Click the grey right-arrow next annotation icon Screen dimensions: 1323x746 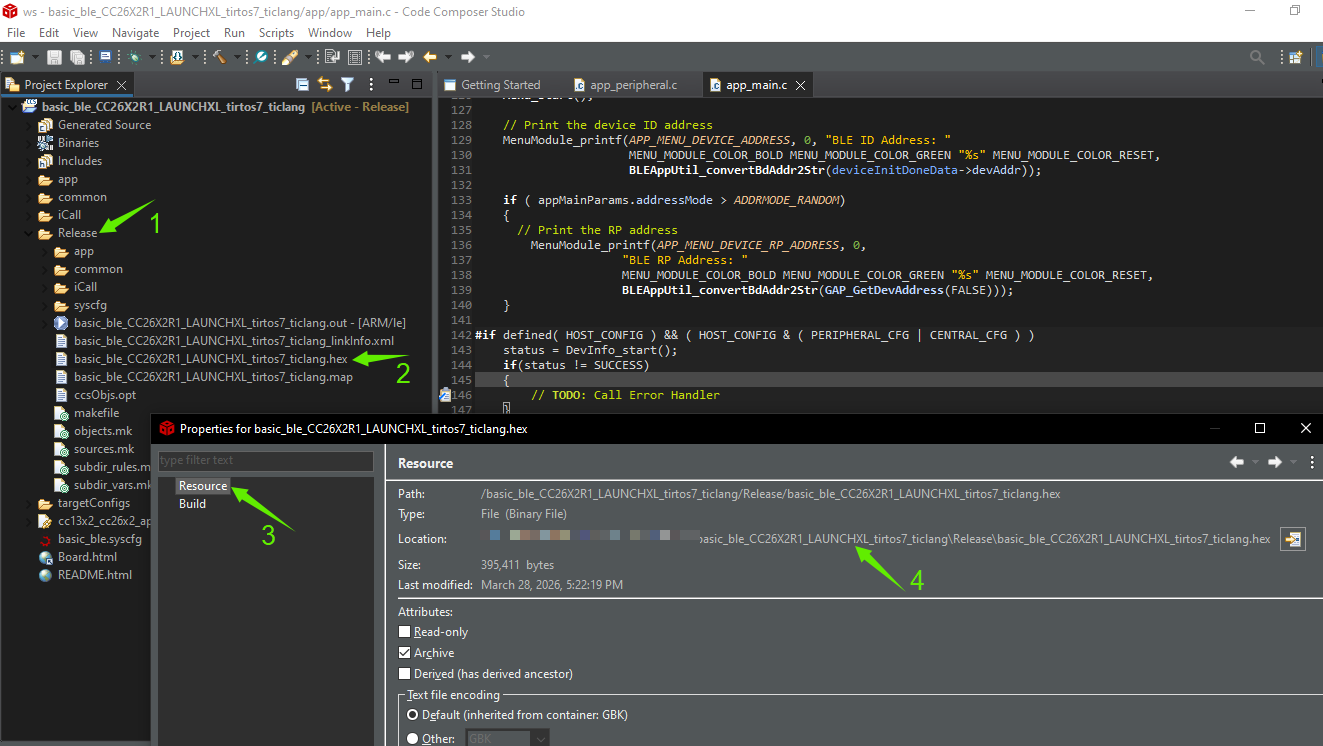click(x=406, y=57)
